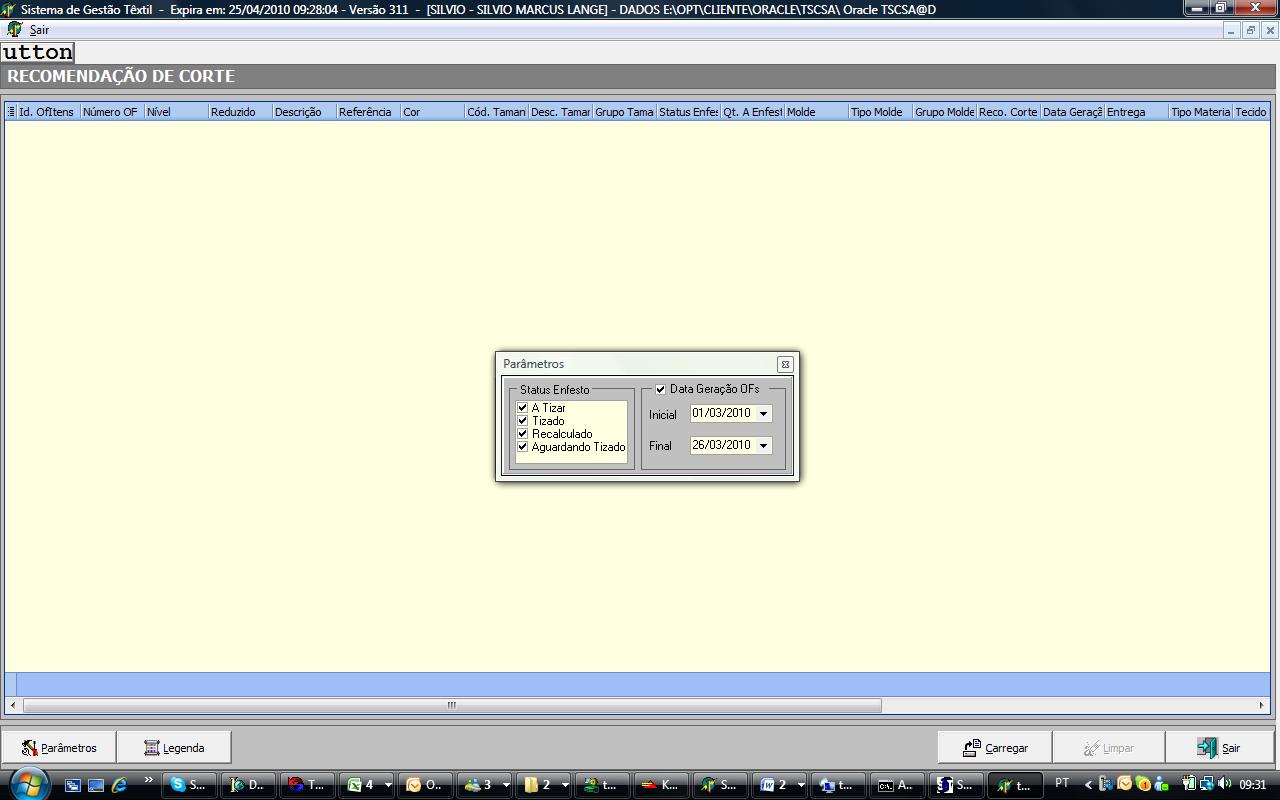Click the volume icon in system tray
This screenshot has height=800, width=1280.
1224,784
